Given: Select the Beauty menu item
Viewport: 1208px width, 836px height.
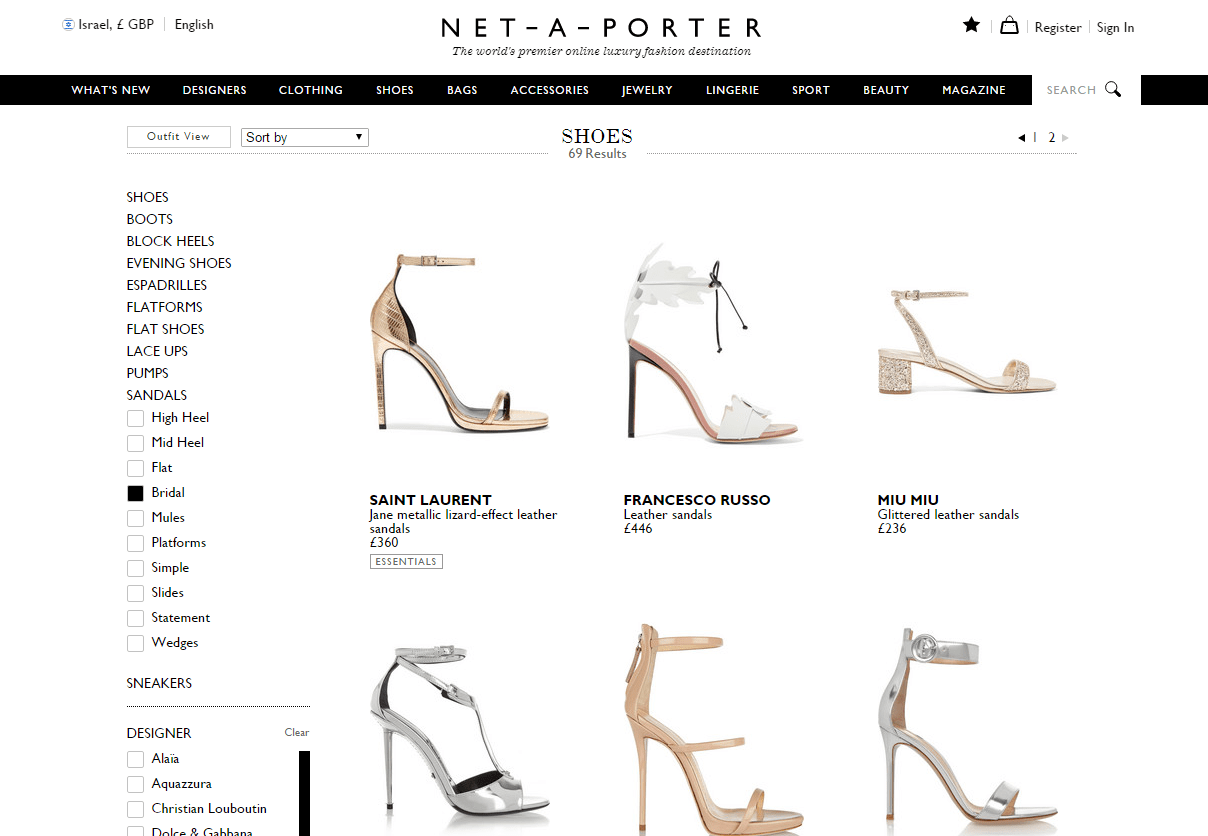Looking at the screenshot, I should [885, 90].
